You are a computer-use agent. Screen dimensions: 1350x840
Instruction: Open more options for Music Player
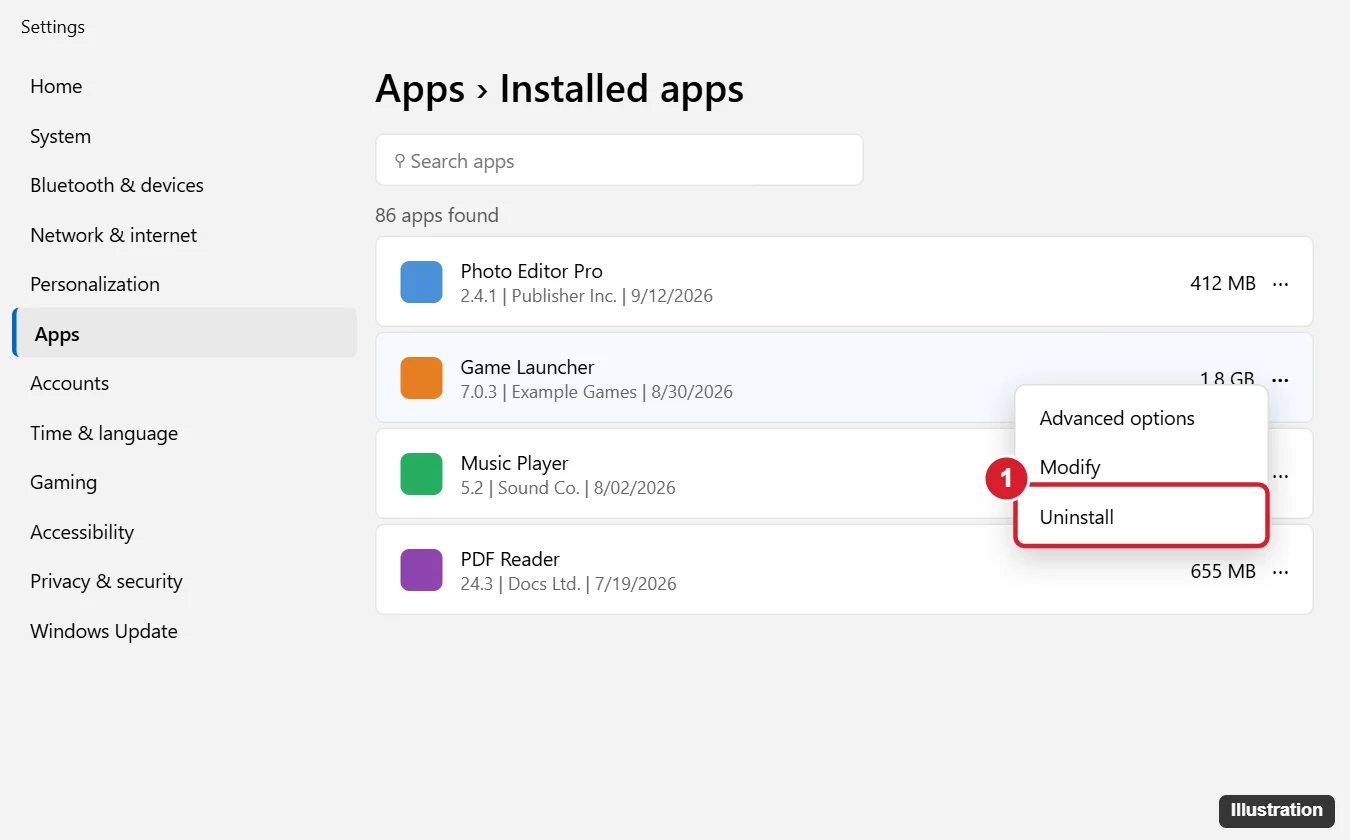1280,476
